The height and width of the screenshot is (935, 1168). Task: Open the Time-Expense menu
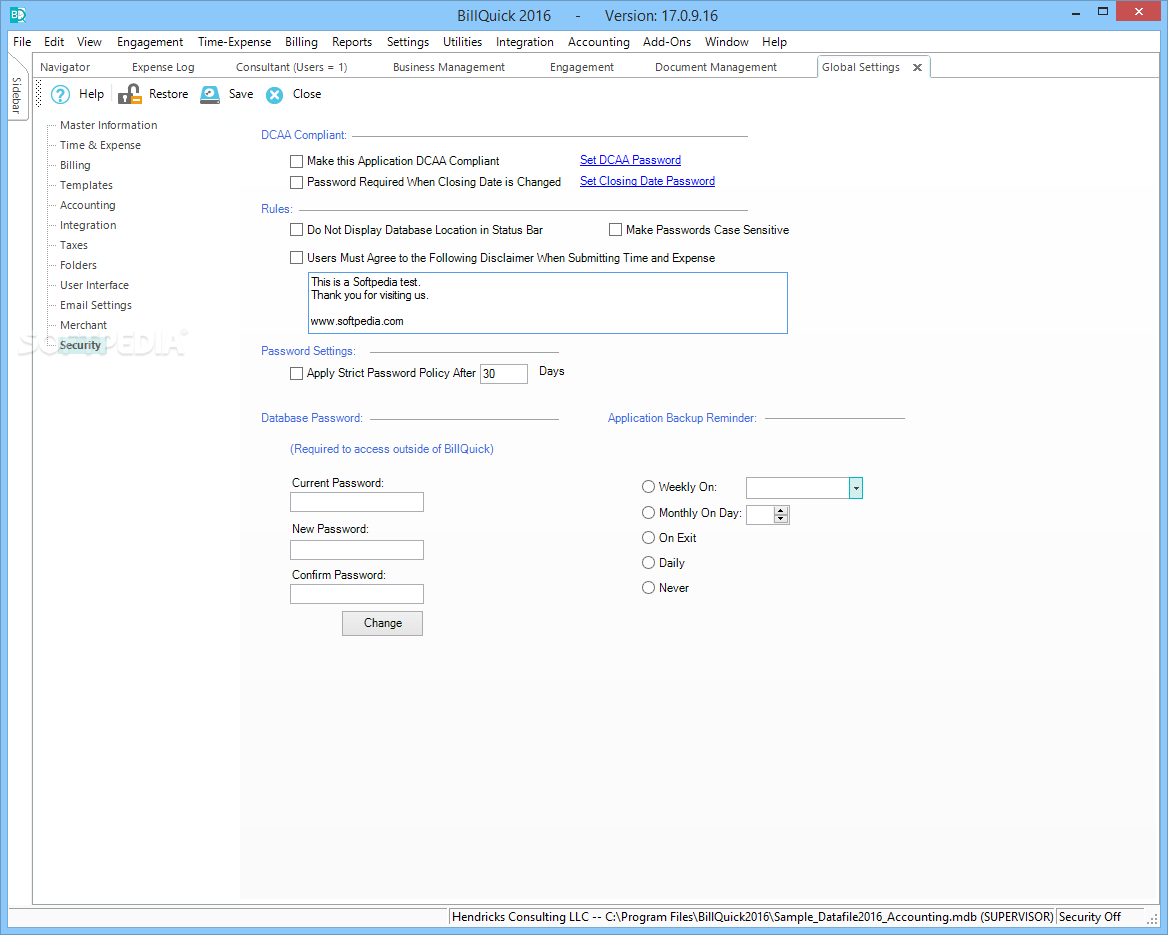click(234, 42)
